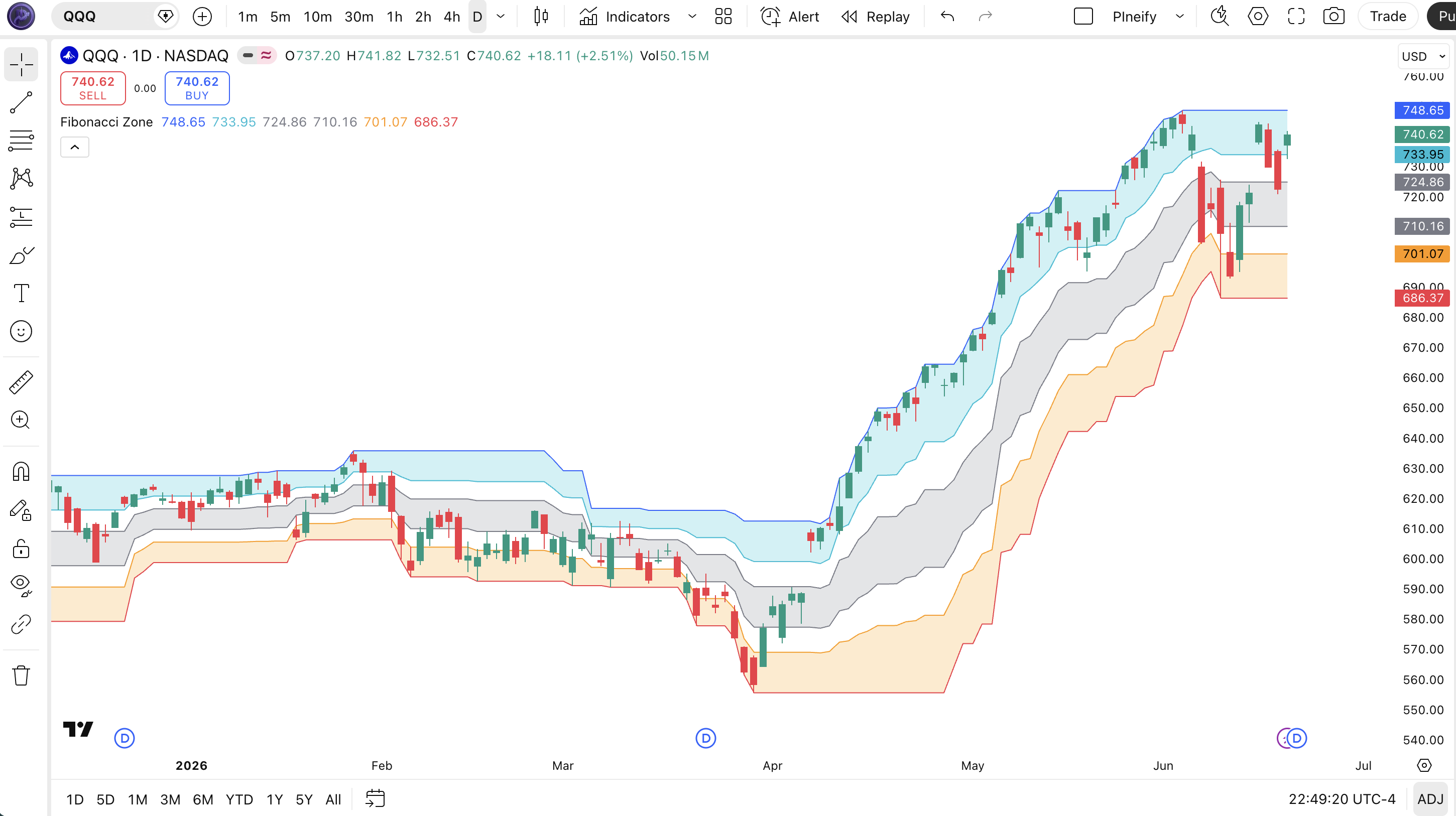This screenshot has height=816, width=1456.
Task: Click the add symbol compare plus icon
Action: 202,17
